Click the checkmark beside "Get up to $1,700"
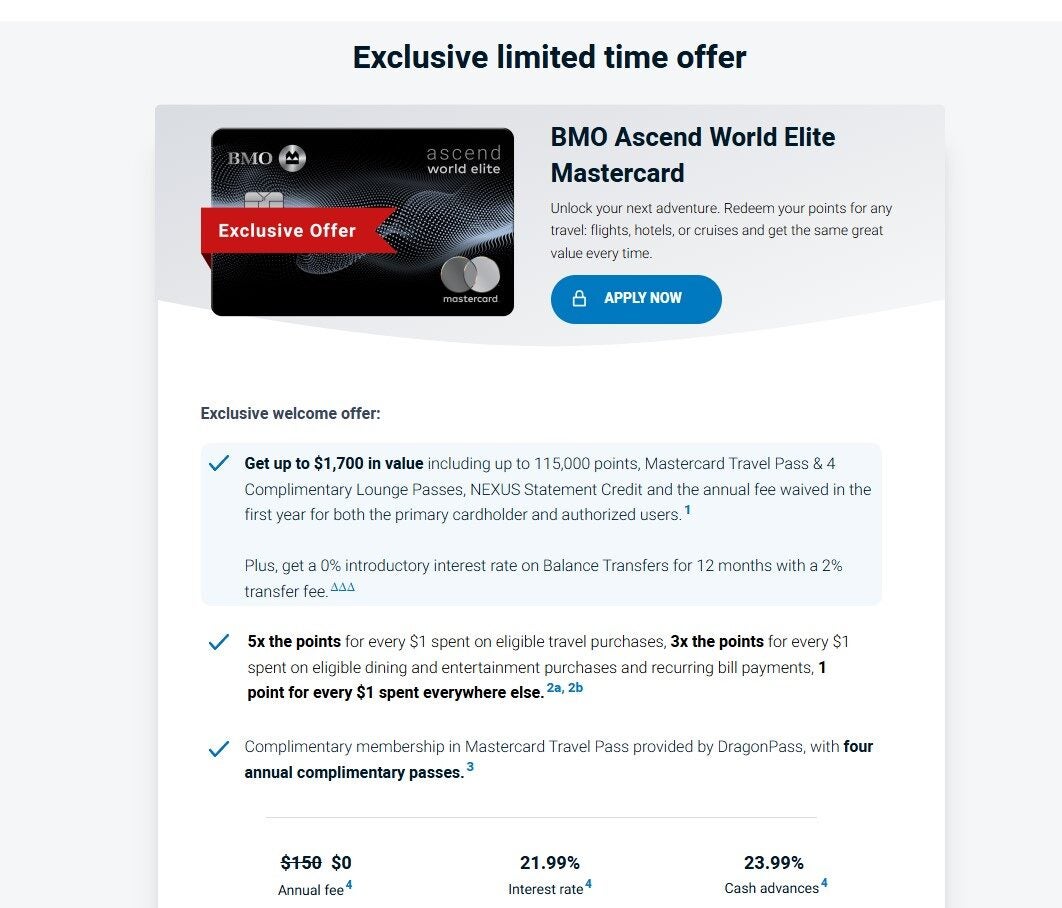Screen dimensions: 1062x908 (218, 464)
